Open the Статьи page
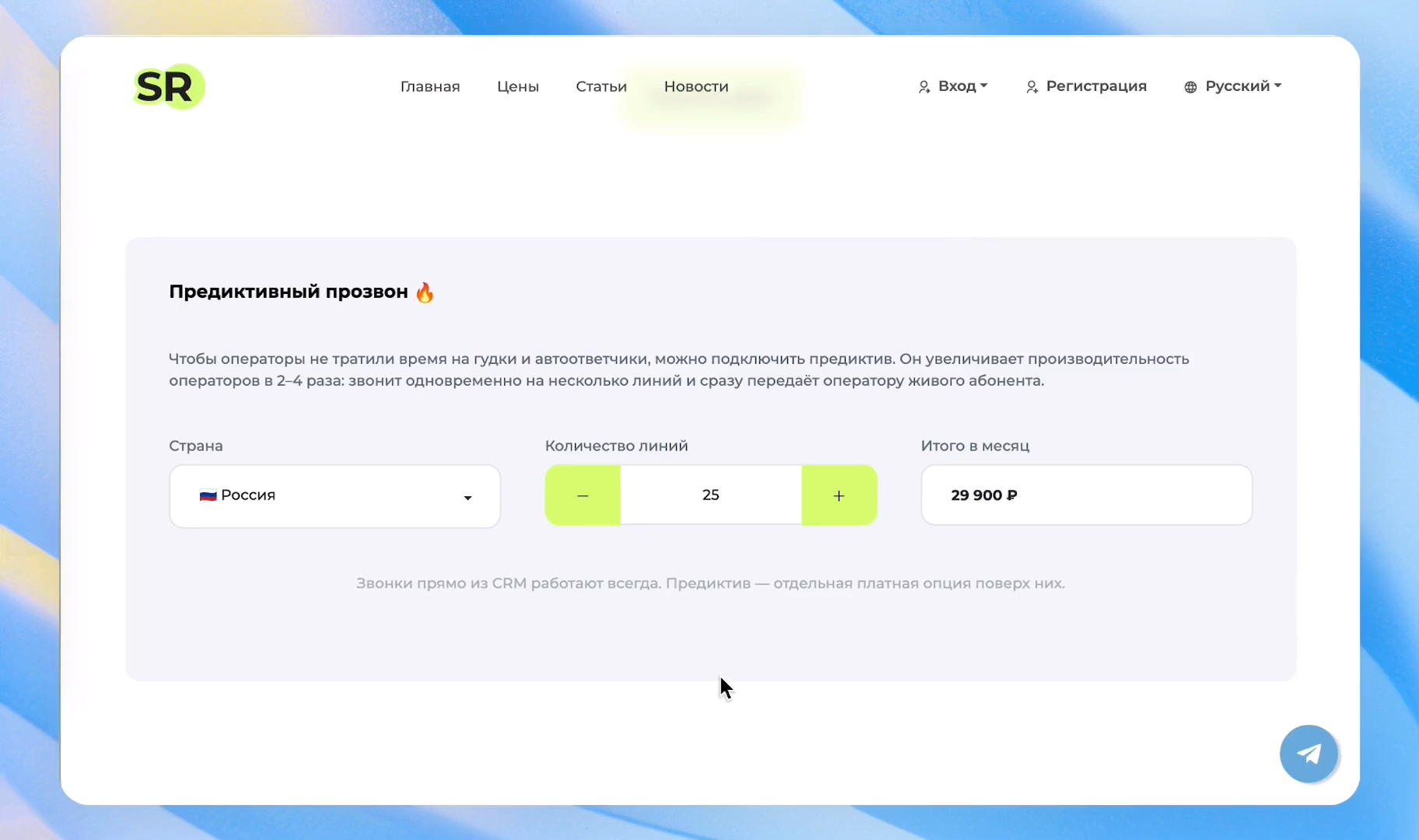The image size is (1419, 840). (x=601, y=86)
